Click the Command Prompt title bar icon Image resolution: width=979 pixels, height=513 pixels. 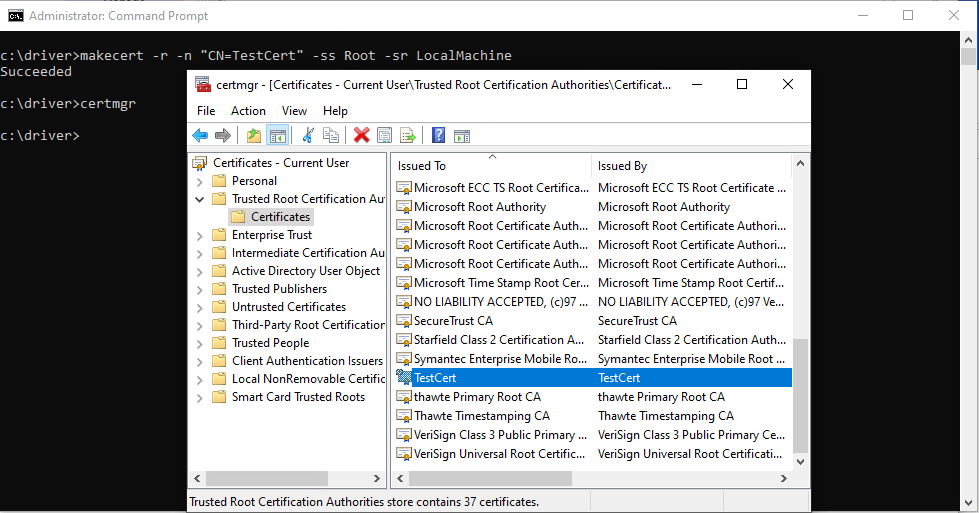click(x=16, y=16)
